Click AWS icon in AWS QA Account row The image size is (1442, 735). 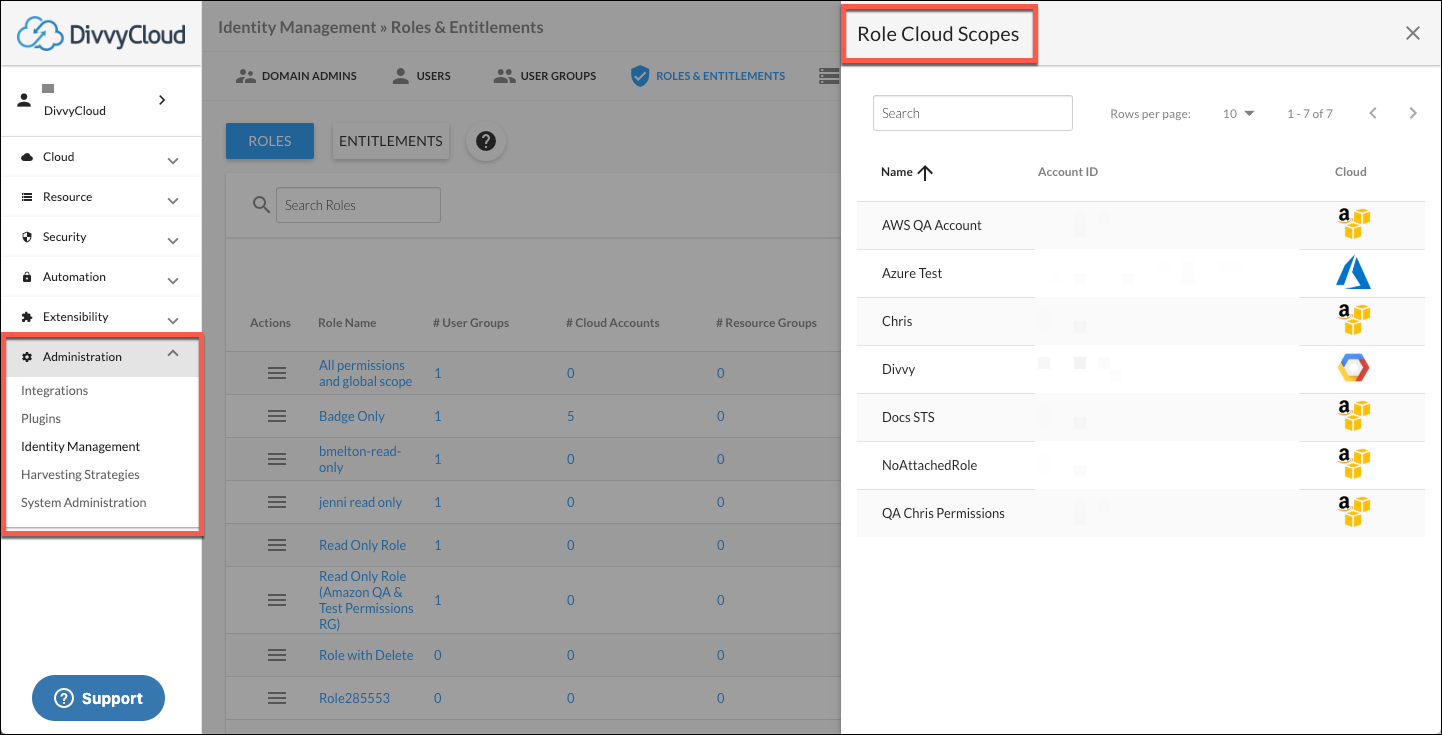1354,224
